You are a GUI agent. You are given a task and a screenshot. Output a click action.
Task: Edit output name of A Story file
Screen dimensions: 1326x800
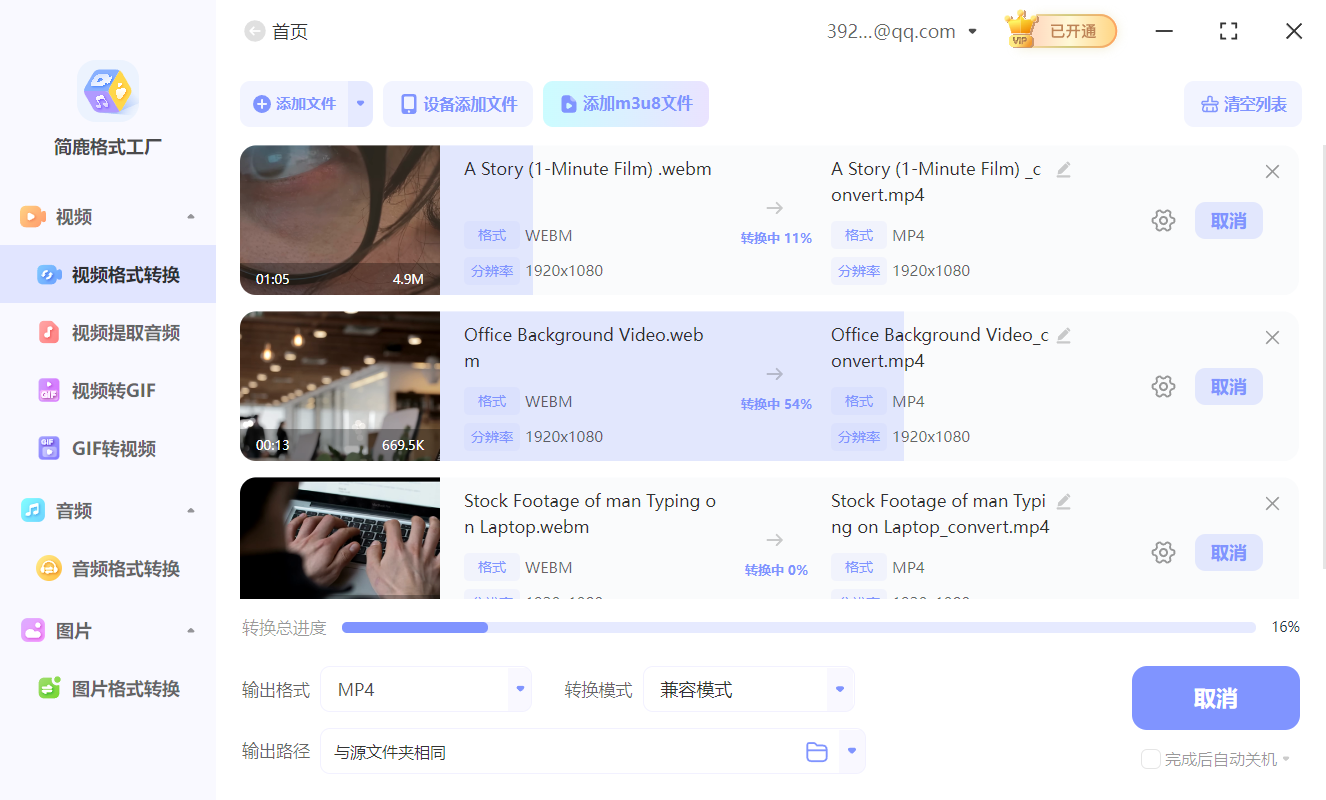pos(1064,170)
